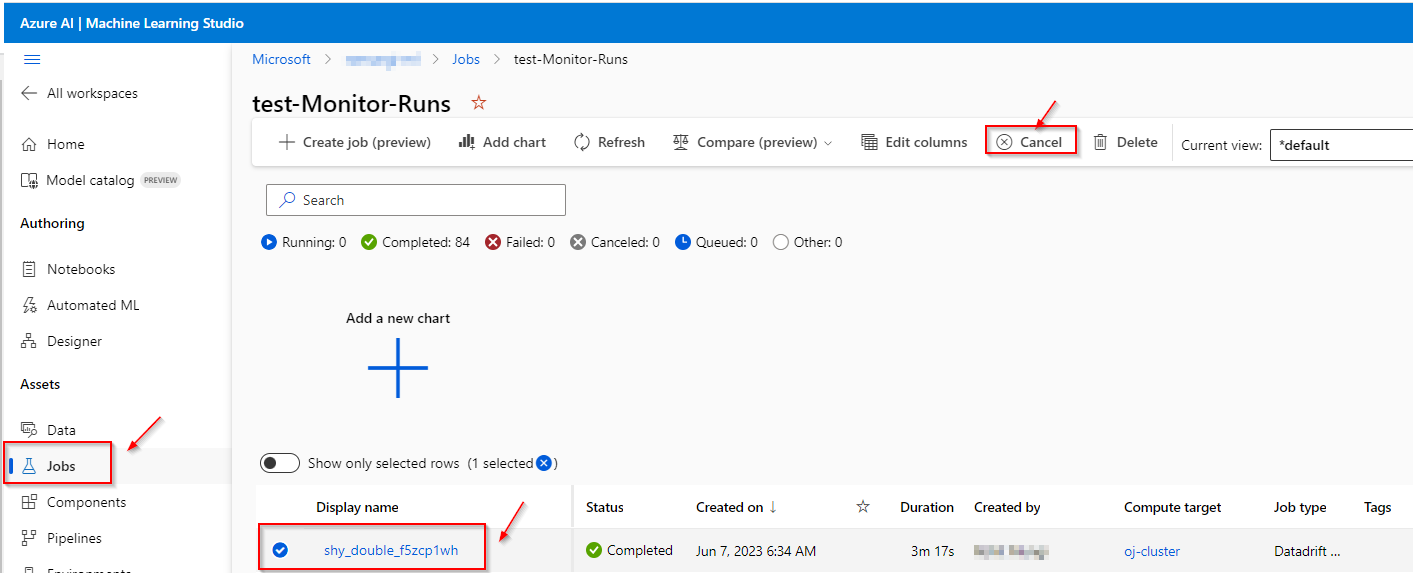
Task: Click the Add a new chart label
Action: [398, 318]
